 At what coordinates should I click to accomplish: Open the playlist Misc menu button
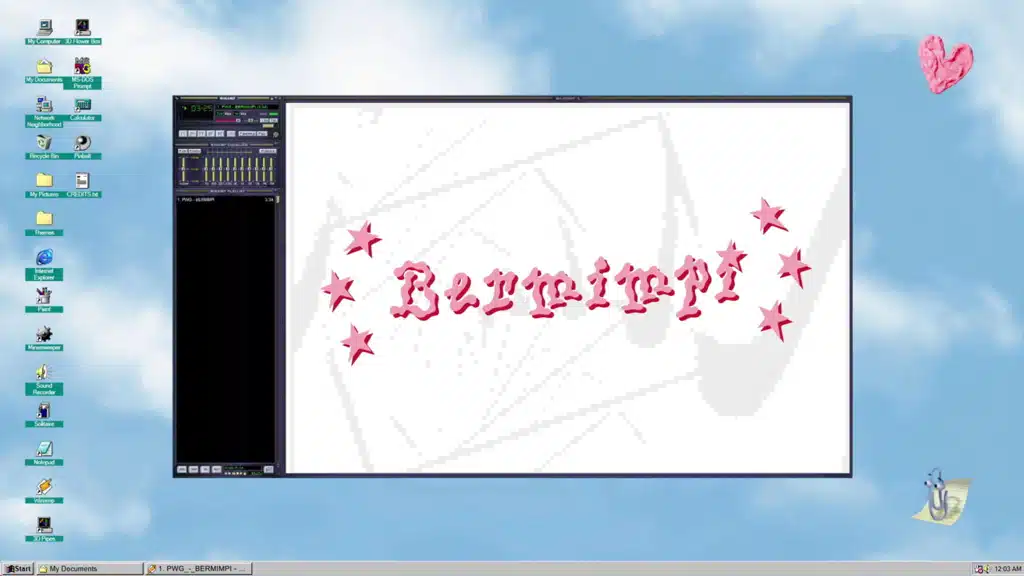click(x=217, y=468)
